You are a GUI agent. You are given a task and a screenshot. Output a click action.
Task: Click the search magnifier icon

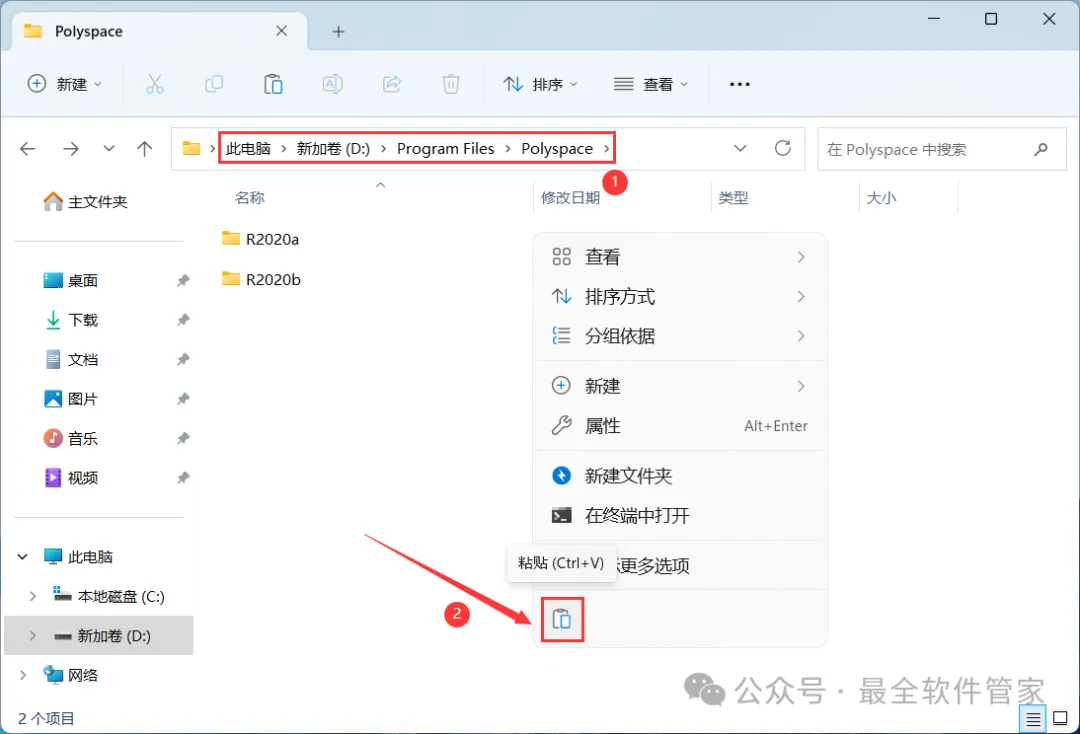1041,149
